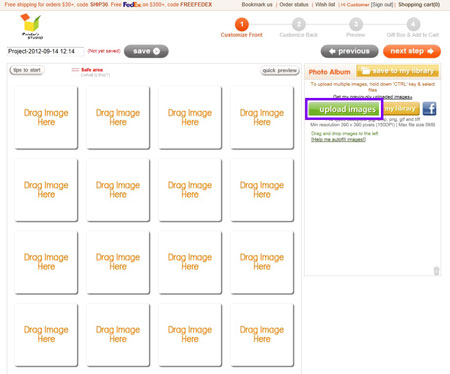
Task: Open my library button
Action: point(401,109)
